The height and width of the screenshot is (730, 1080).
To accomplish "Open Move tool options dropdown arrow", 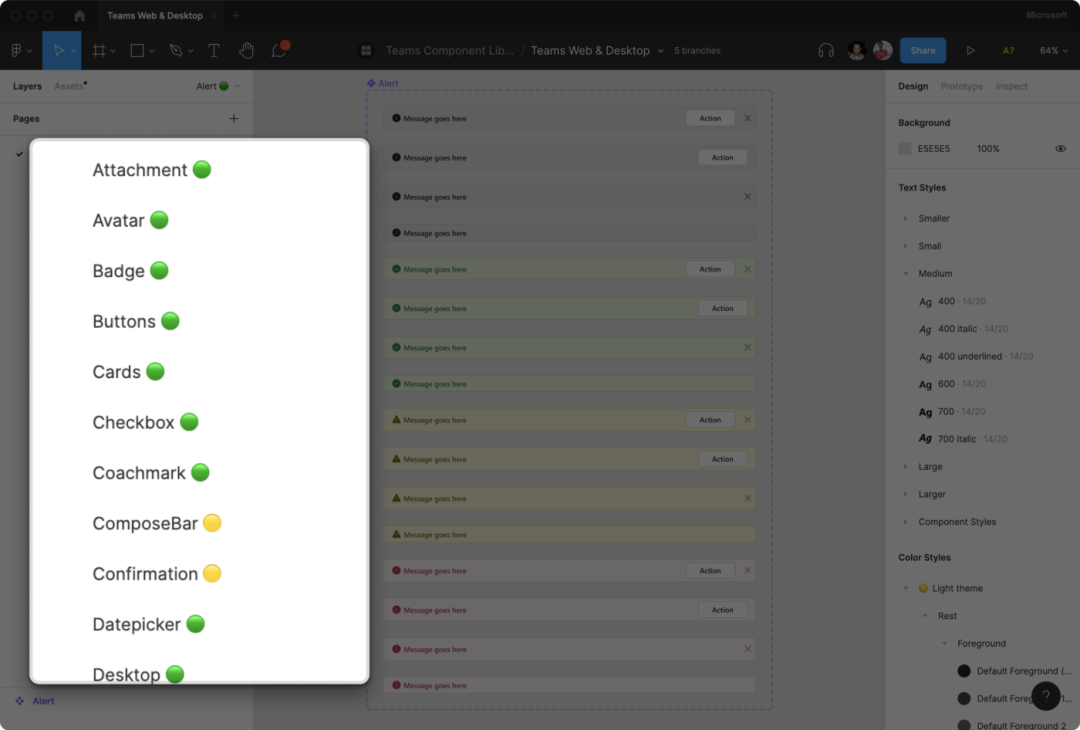I will (74, 51).
